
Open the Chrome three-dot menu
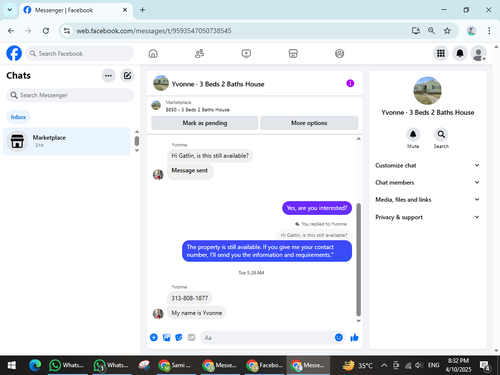(x=489, y=31)
